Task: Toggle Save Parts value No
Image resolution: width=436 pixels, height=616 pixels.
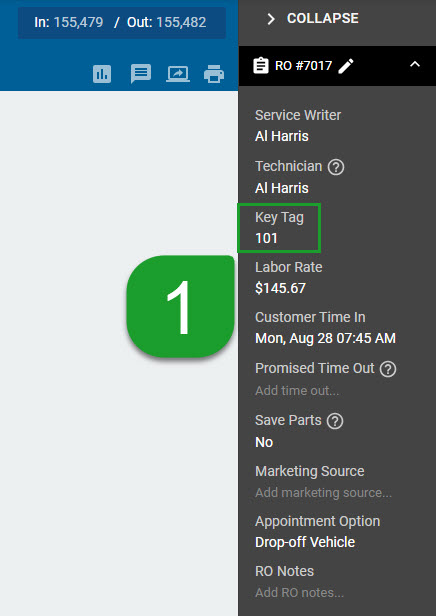Action: (264, 442)
